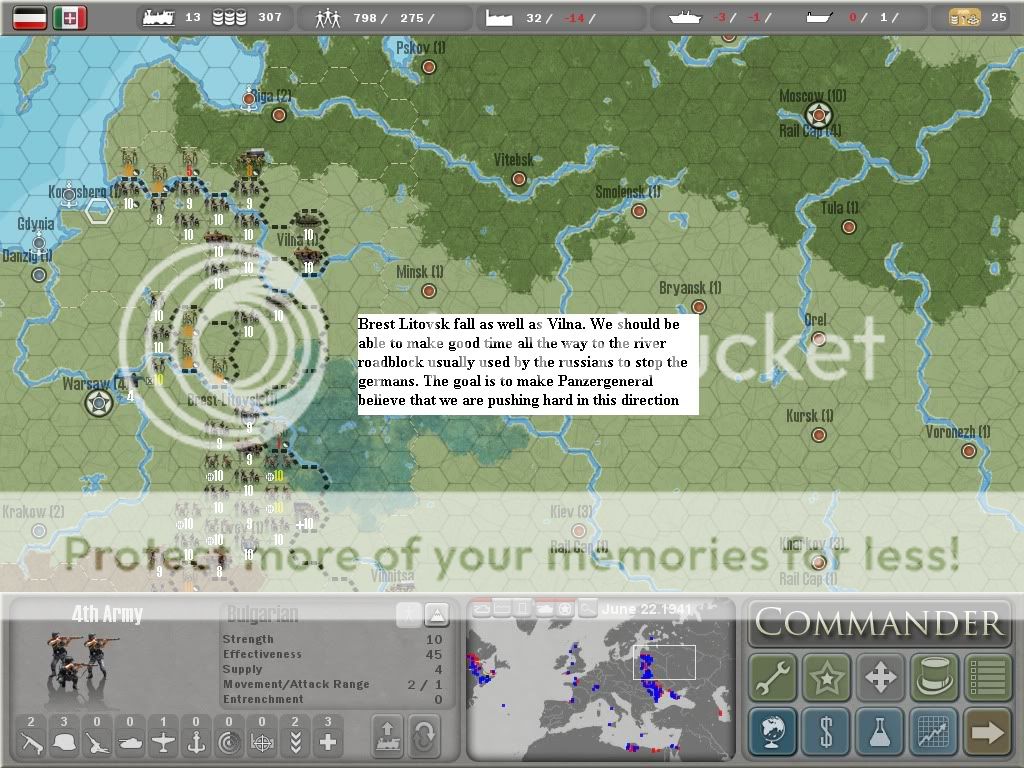
Task: Open the globe map overview button
Action: 773,731
